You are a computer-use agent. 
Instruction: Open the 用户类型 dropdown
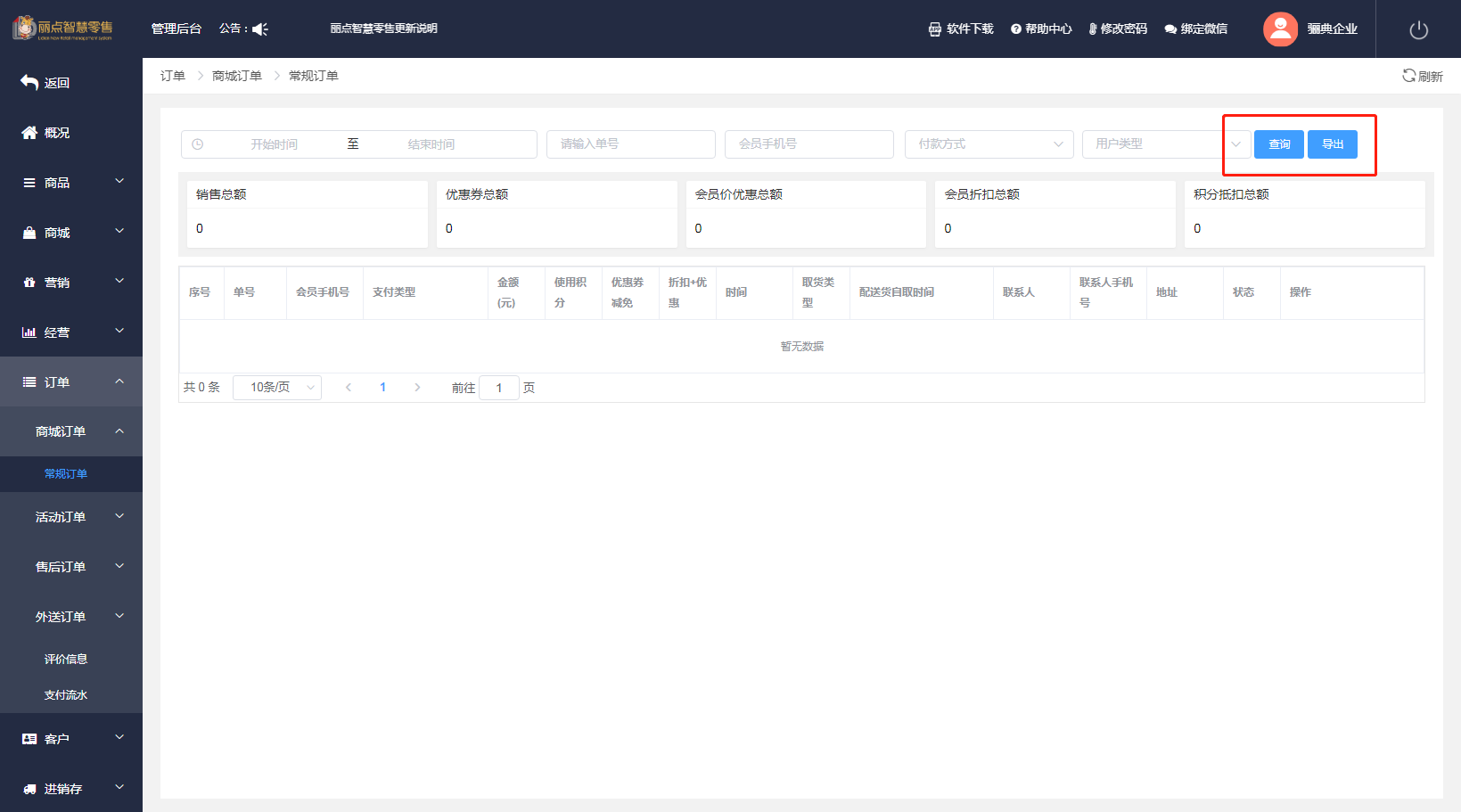(x=1166, y=144)
